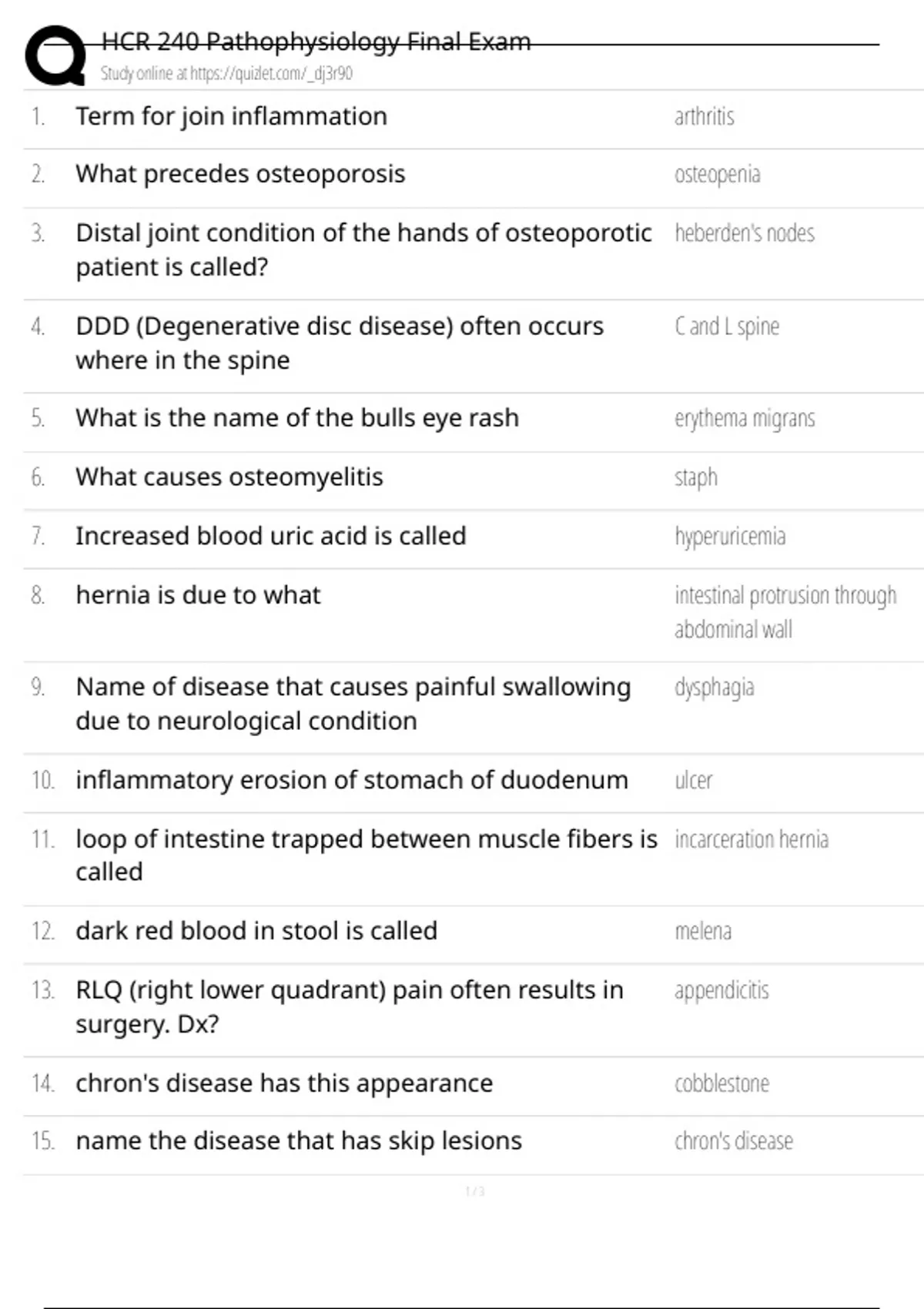
Task: Select the 'osteopenia' answer text
Action: [717, 175]
